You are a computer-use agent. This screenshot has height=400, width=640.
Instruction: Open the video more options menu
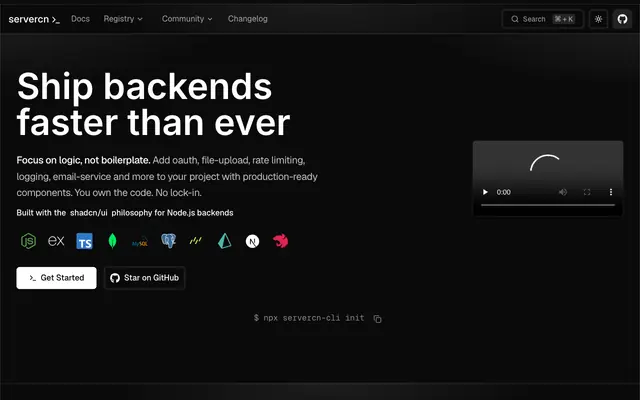coord(611,192)
